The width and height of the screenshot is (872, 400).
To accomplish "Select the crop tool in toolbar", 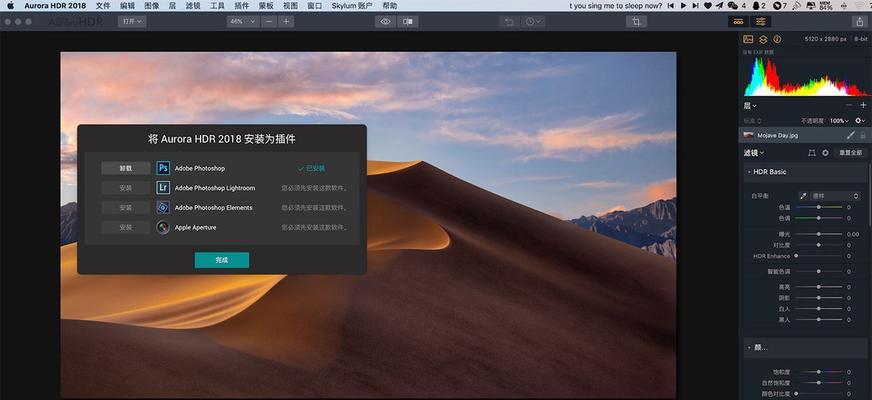I will (x=636, y=22).
